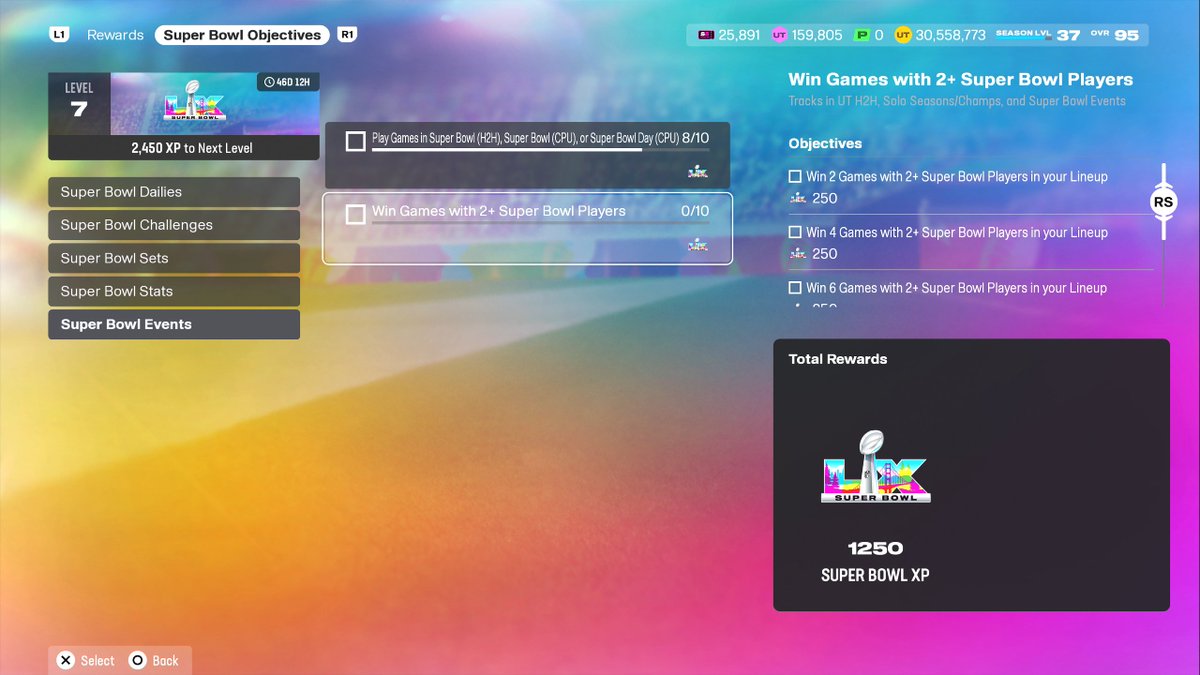
Task: Click the 0/10 progress count
Action: (695, 211)
